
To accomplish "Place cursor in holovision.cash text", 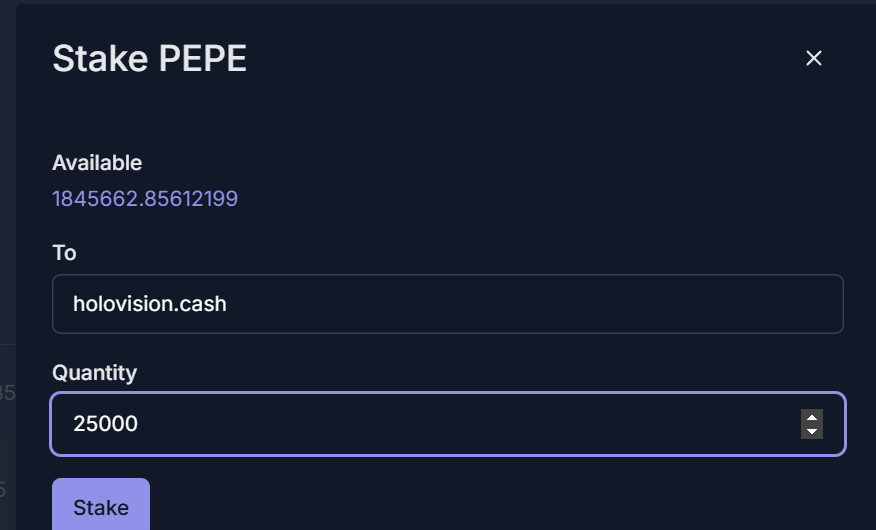I will pos(150,304).
